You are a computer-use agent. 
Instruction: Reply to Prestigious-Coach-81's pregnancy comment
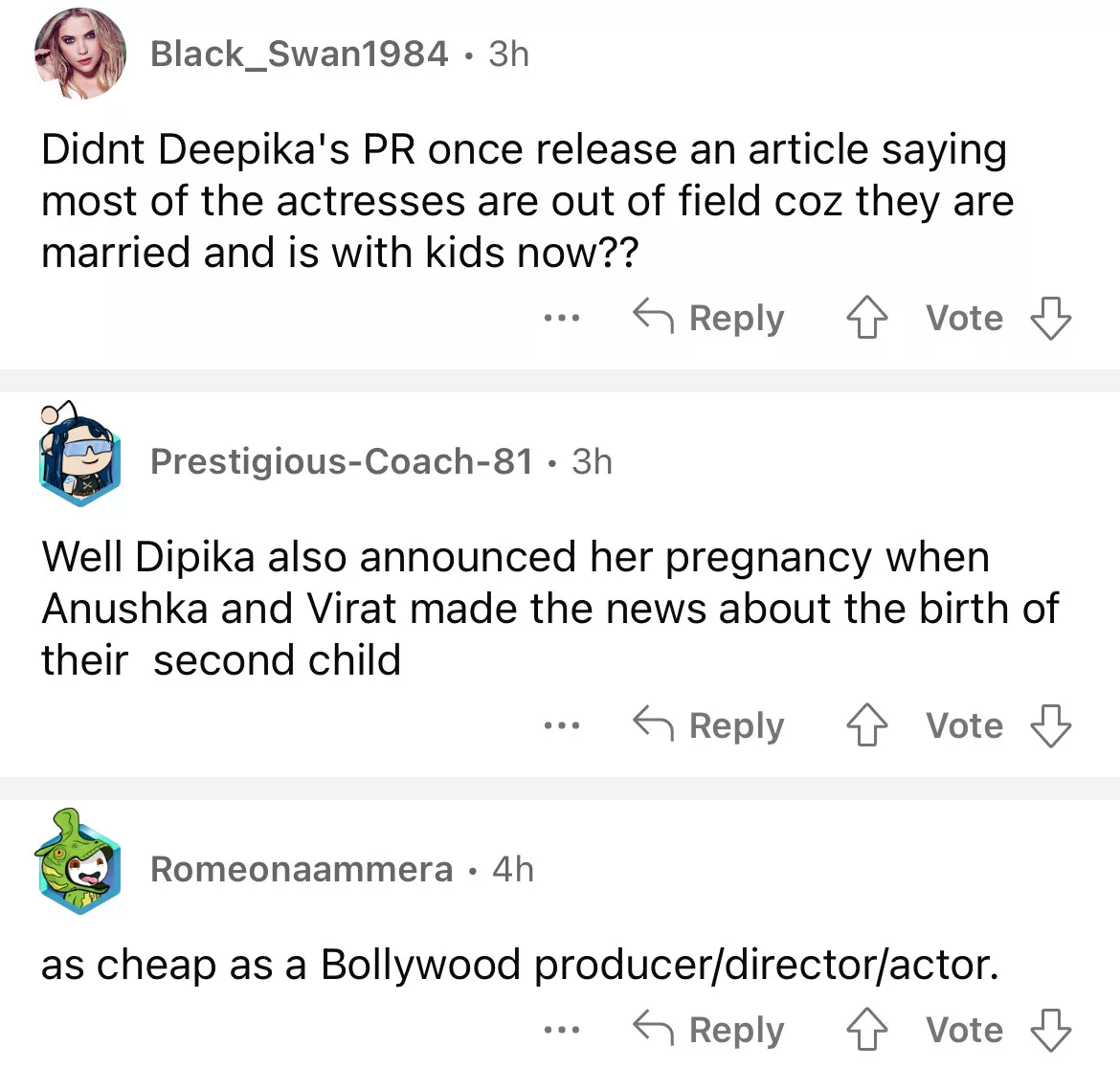pos(709,725)
